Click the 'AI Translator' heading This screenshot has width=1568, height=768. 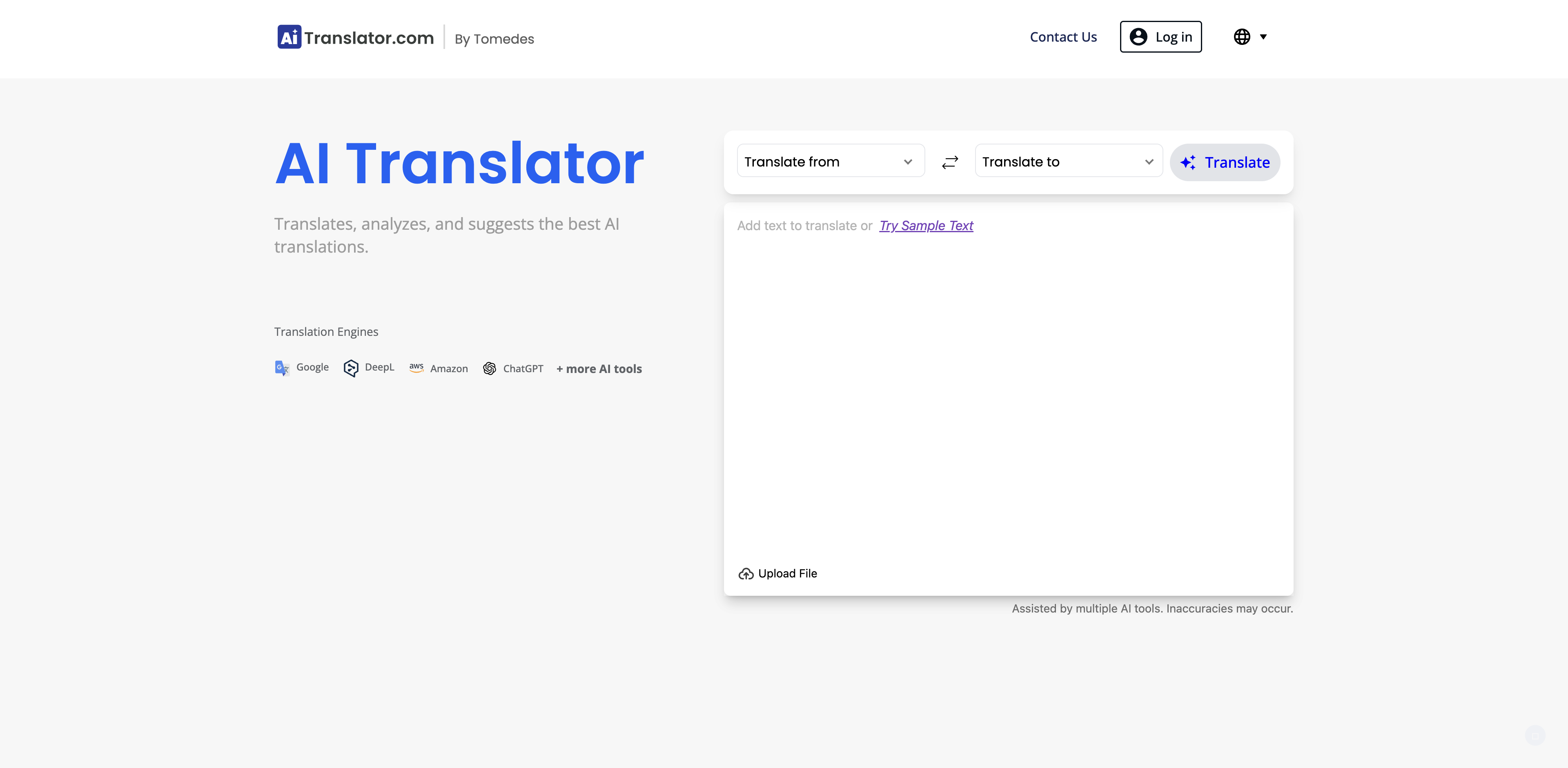point(459,162)
